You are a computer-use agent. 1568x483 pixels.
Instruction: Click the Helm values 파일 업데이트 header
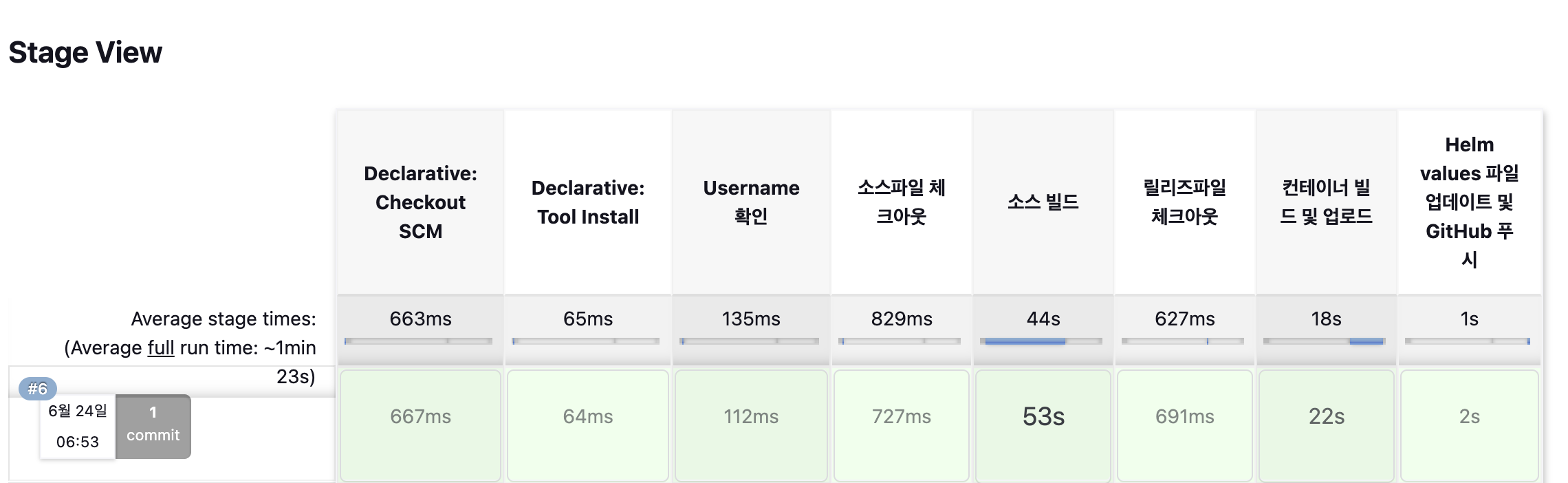pos(1469,202)
